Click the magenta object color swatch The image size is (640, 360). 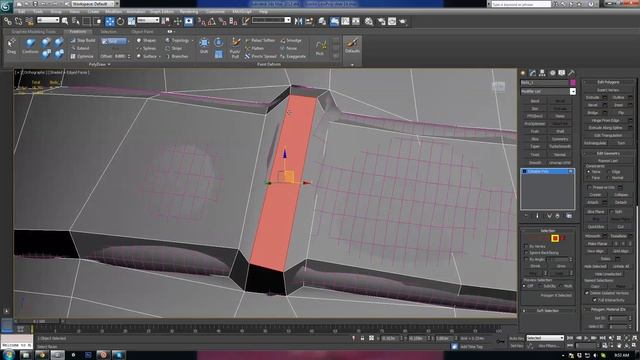[x=573, y=82]
